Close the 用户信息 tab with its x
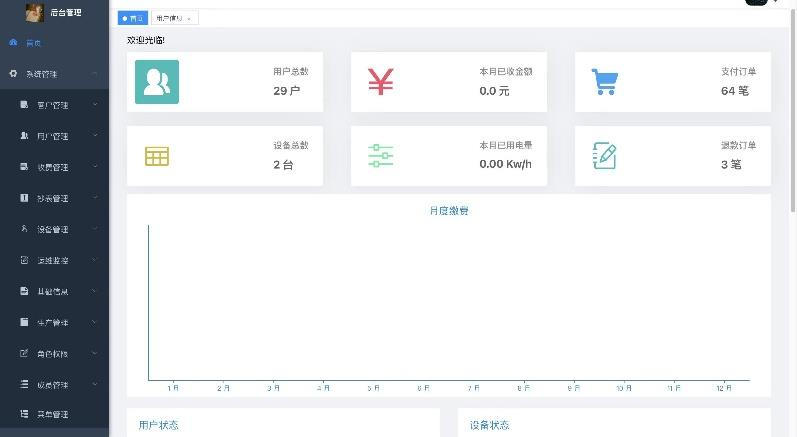The image size is (797, 437). (189, 19)
